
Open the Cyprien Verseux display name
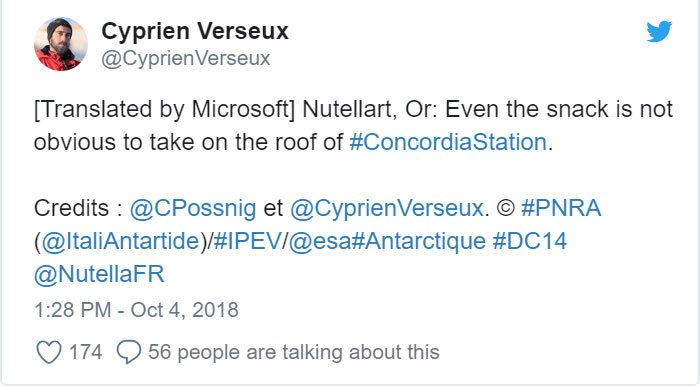[195, 31]
